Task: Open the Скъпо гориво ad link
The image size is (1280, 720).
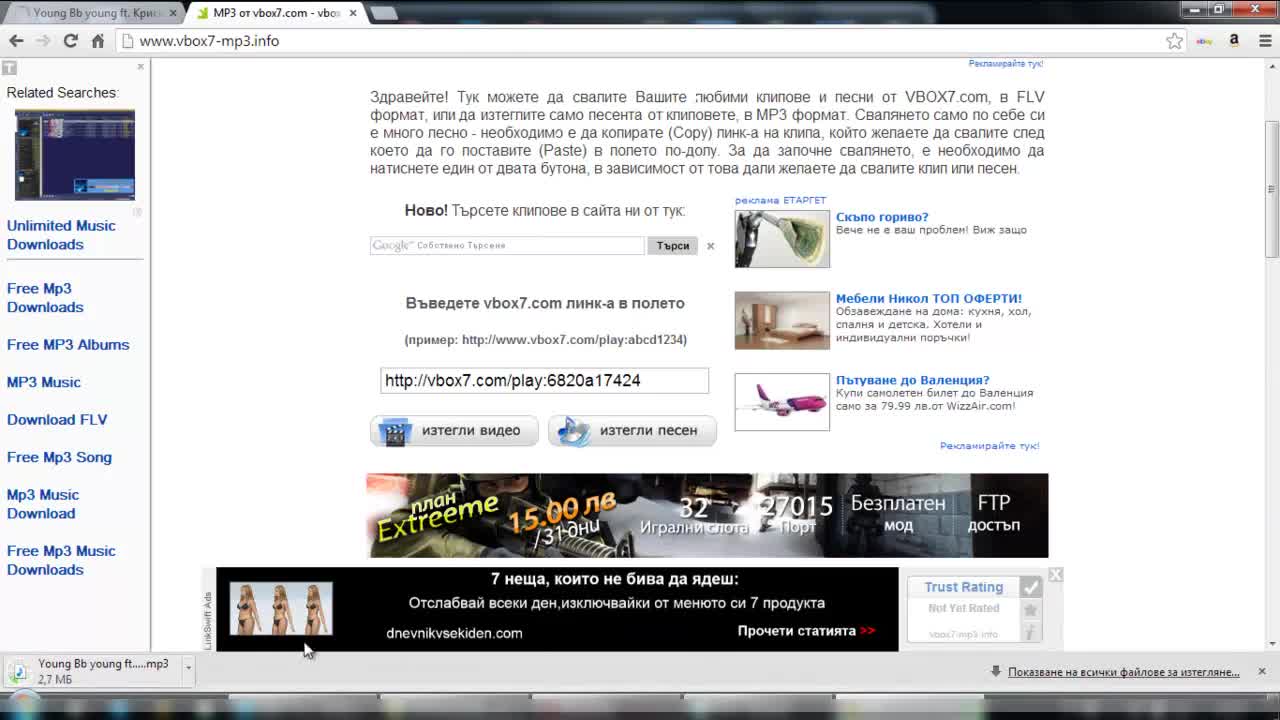Action: coord(882,217)
